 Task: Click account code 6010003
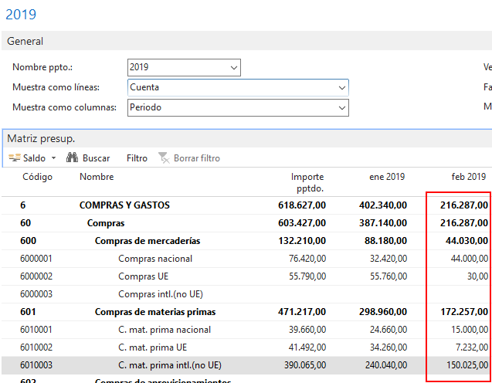click(x=36, y=365)
